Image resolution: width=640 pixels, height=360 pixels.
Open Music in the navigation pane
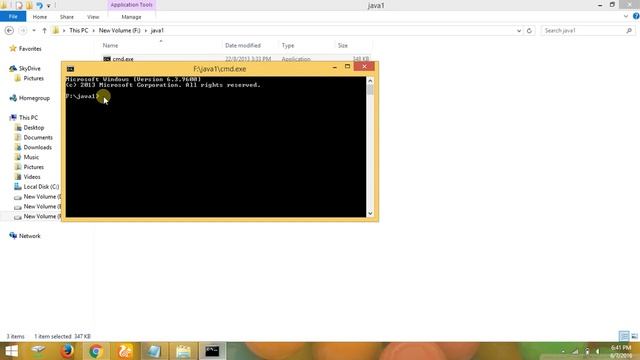click(31, 157)
